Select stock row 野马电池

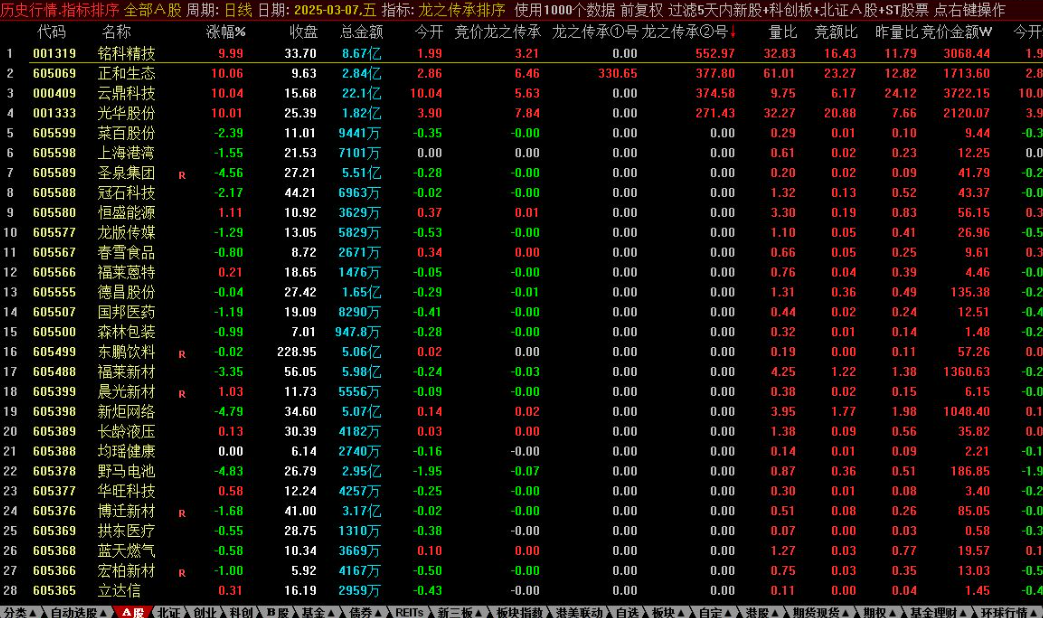[x=522, y=471]
